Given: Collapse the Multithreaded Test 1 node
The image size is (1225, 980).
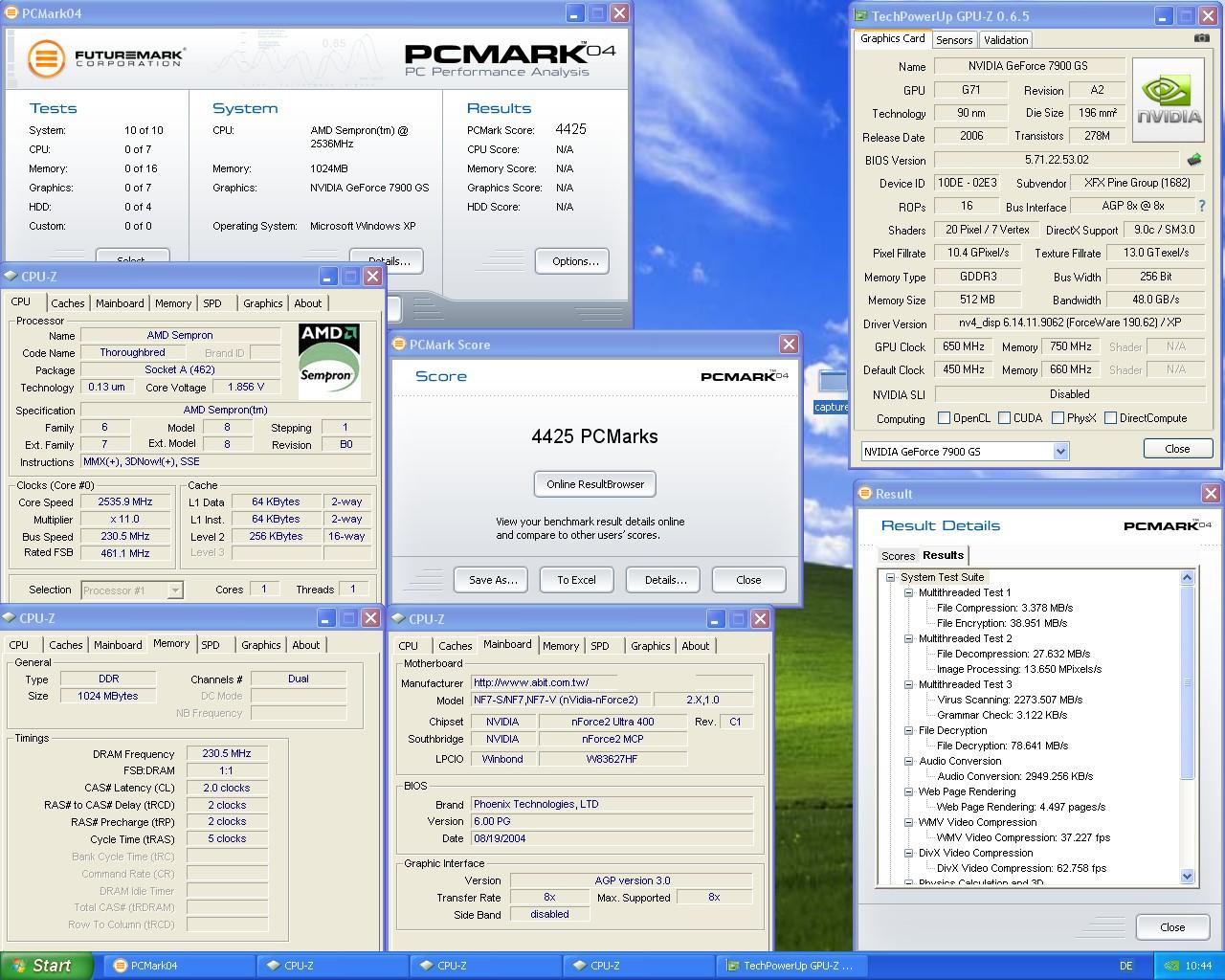Looking at the screenshot, I should pos(909,592).
